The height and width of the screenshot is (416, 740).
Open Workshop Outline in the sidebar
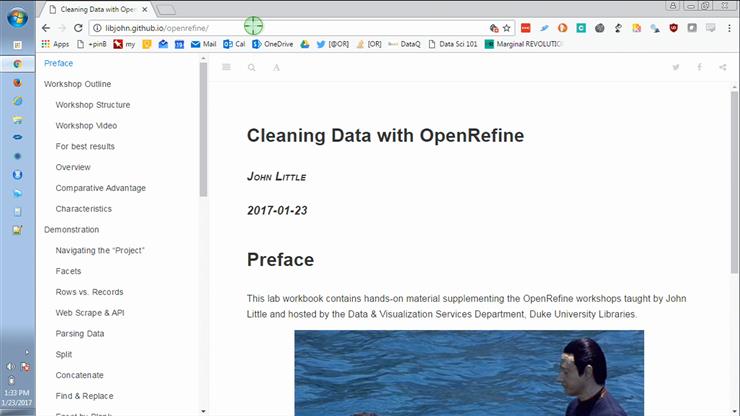[77, 84]
